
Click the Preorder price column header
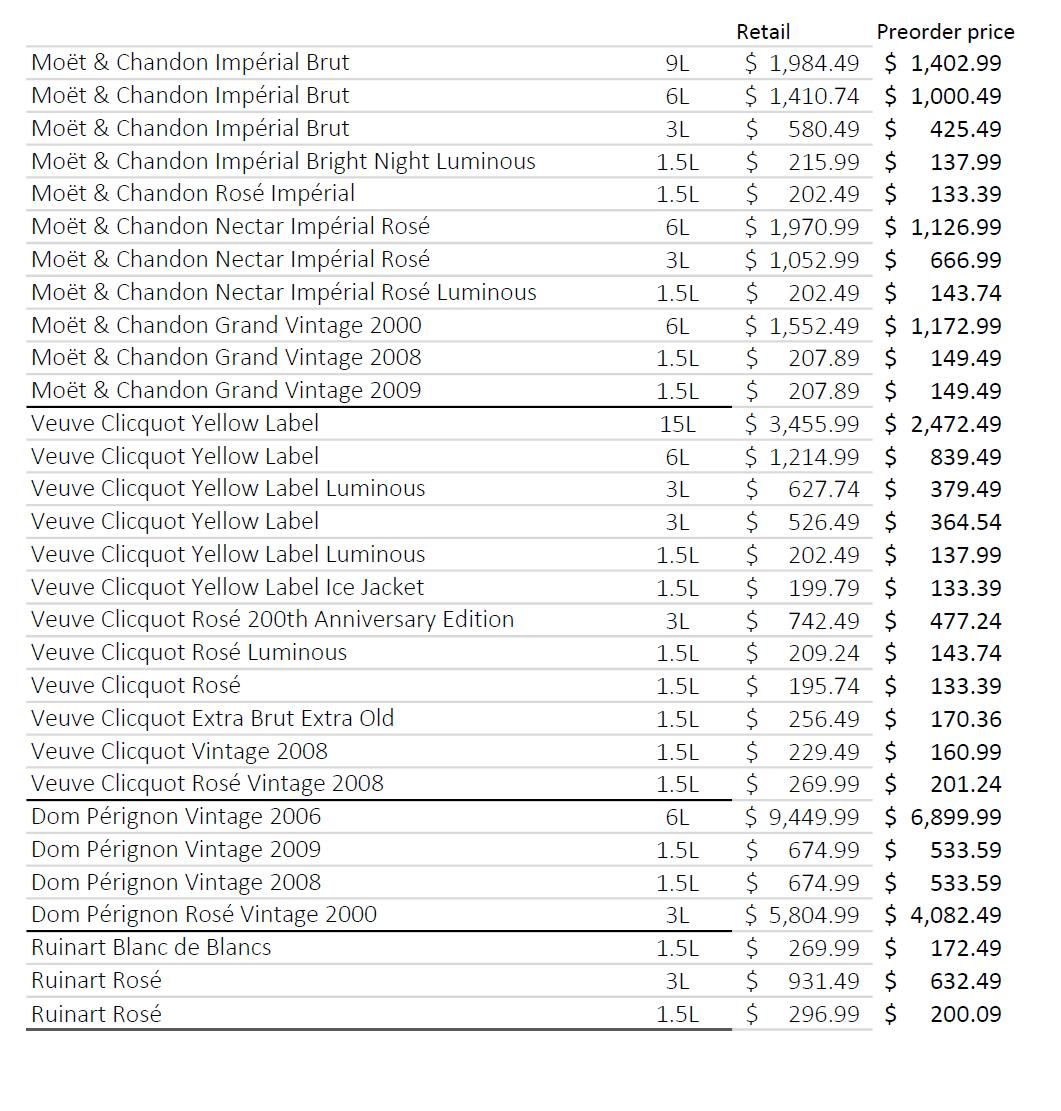click(x=945, y=32)
